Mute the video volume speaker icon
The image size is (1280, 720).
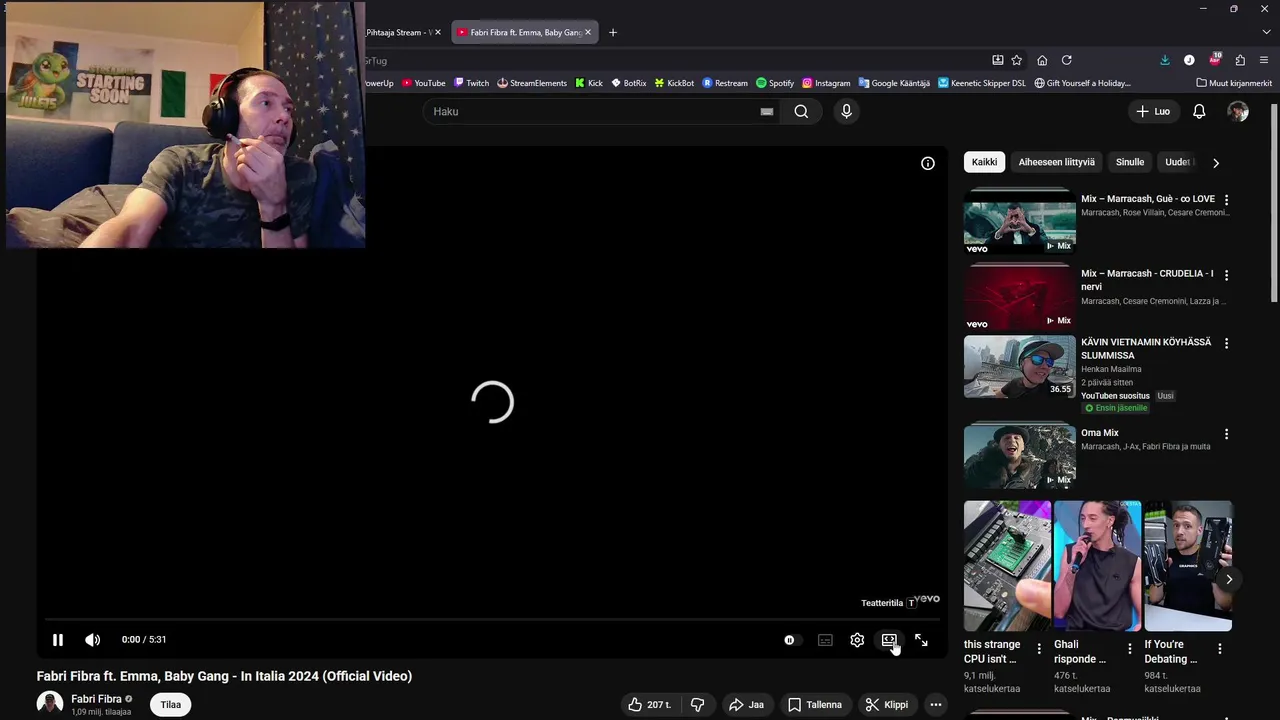[92, 640]
